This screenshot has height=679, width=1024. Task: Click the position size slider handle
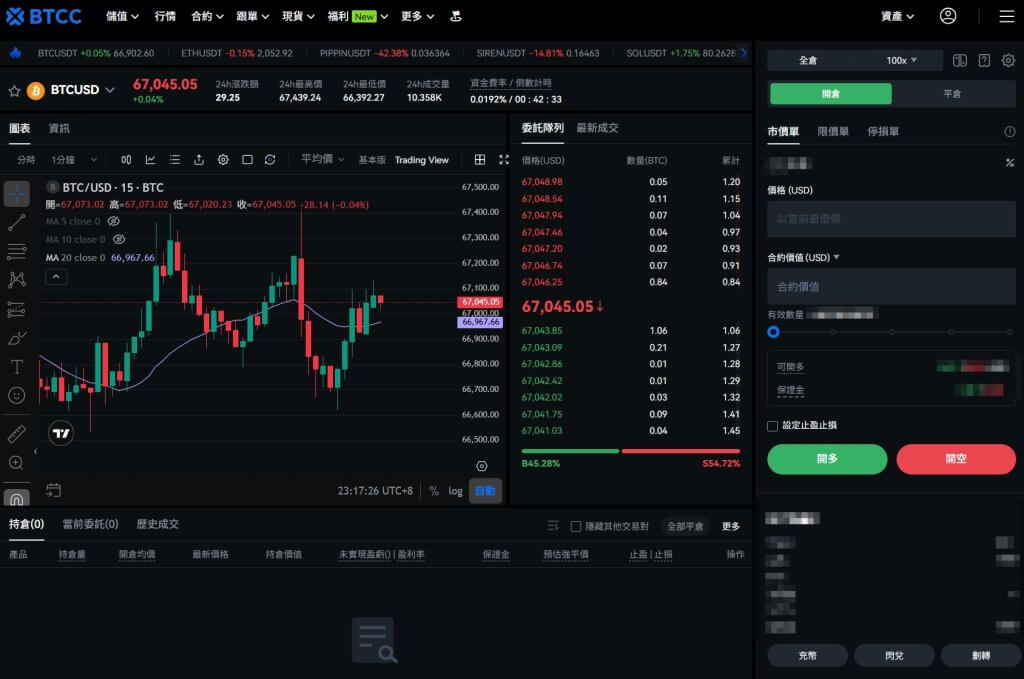pyautogui.click(x=773, y=332)
